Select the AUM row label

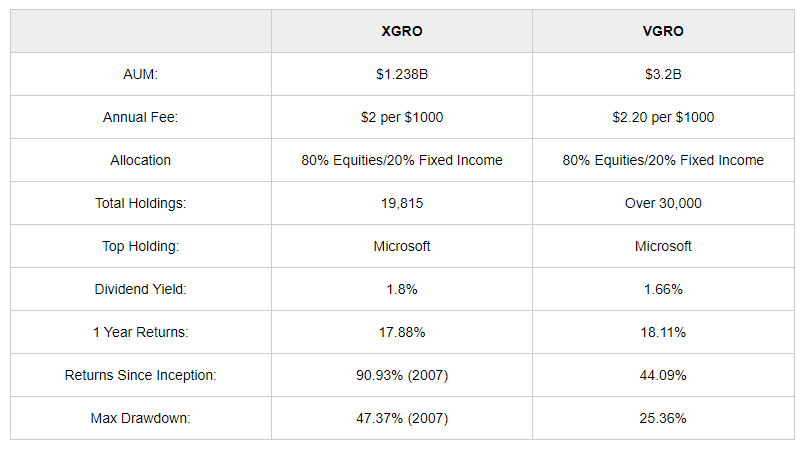[141, 74]
